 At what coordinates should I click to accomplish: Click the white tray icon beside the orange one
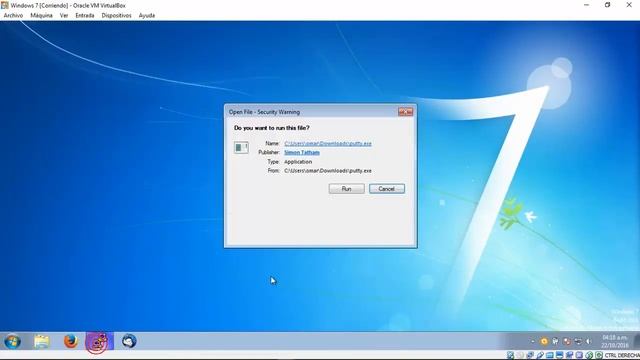click(x=556, y=341)
